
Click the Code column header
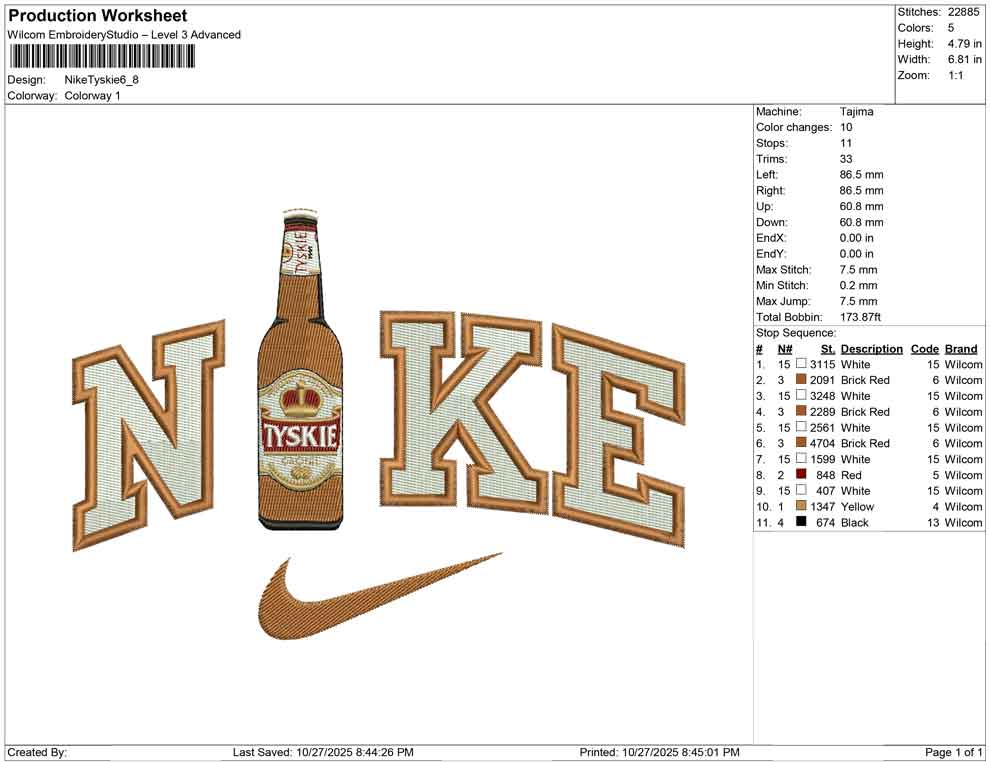[924, 349]
